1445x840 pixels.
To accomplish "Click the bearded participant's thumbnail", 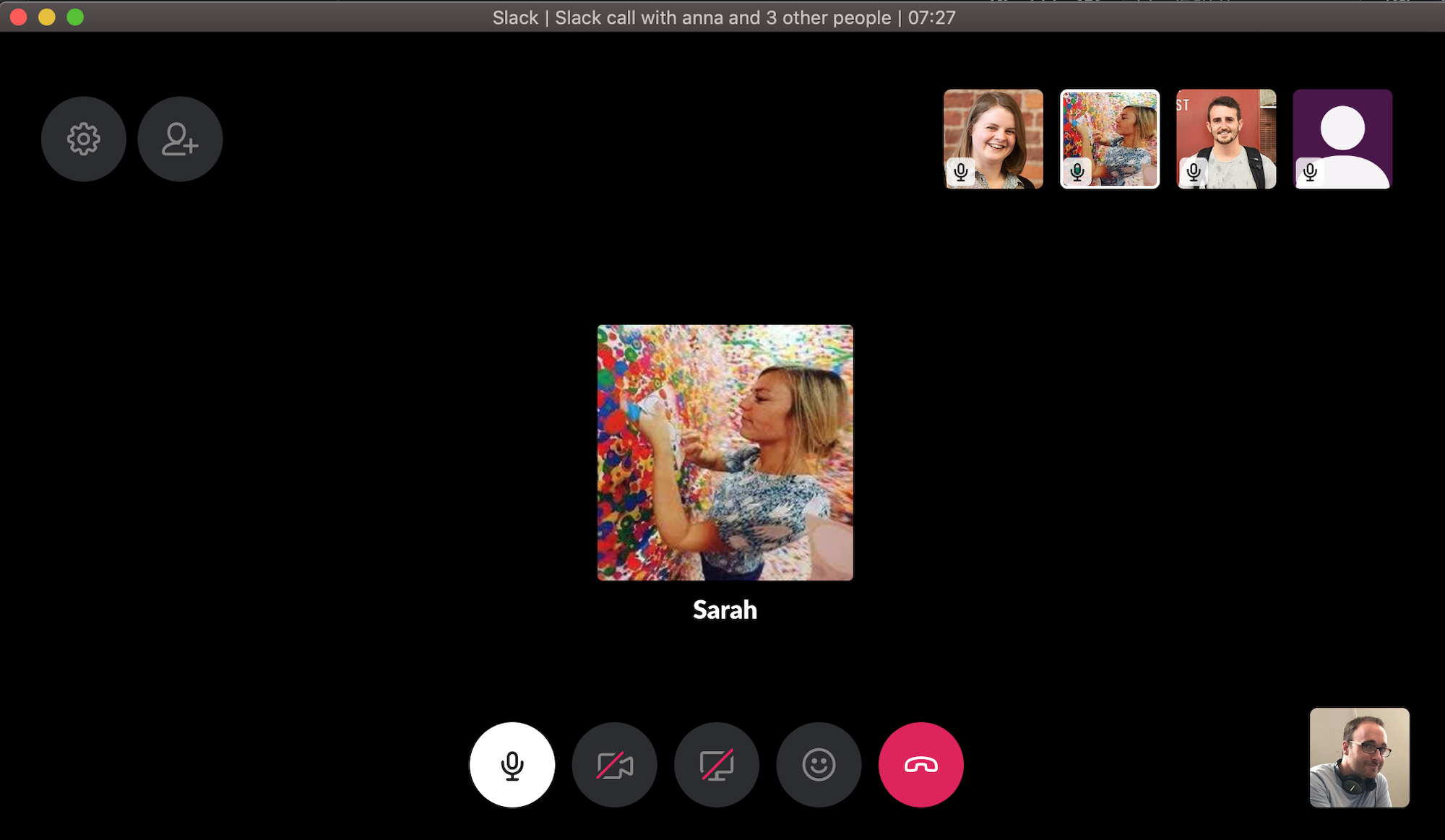I will pos(1225,139).
